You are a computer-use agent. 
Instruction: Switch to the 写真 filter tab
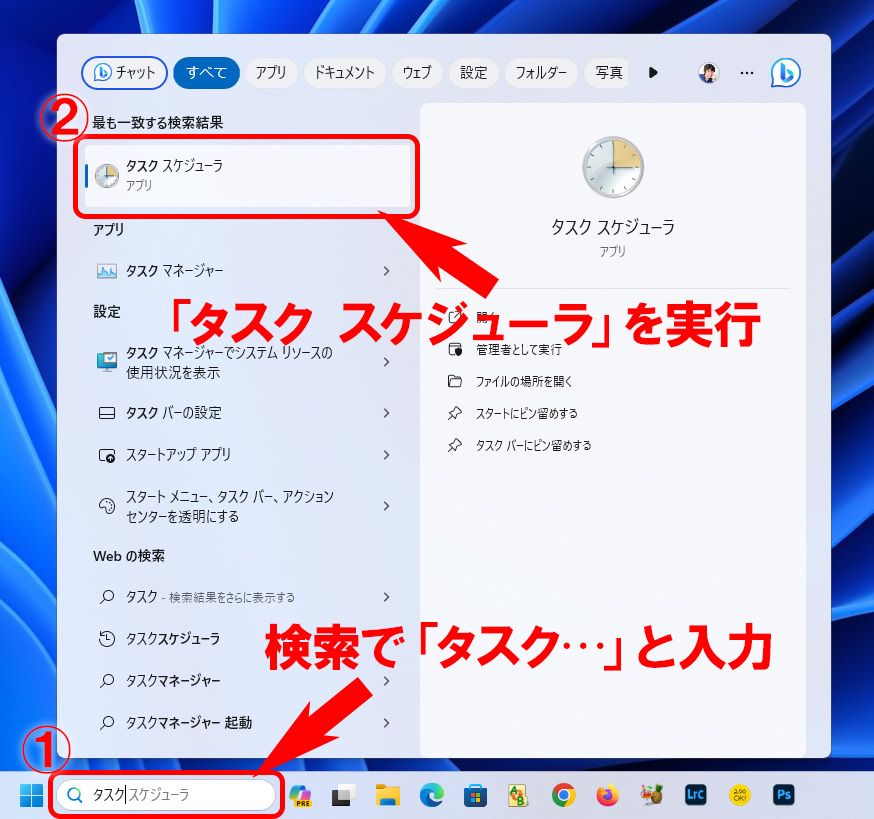tap(606, 72)
